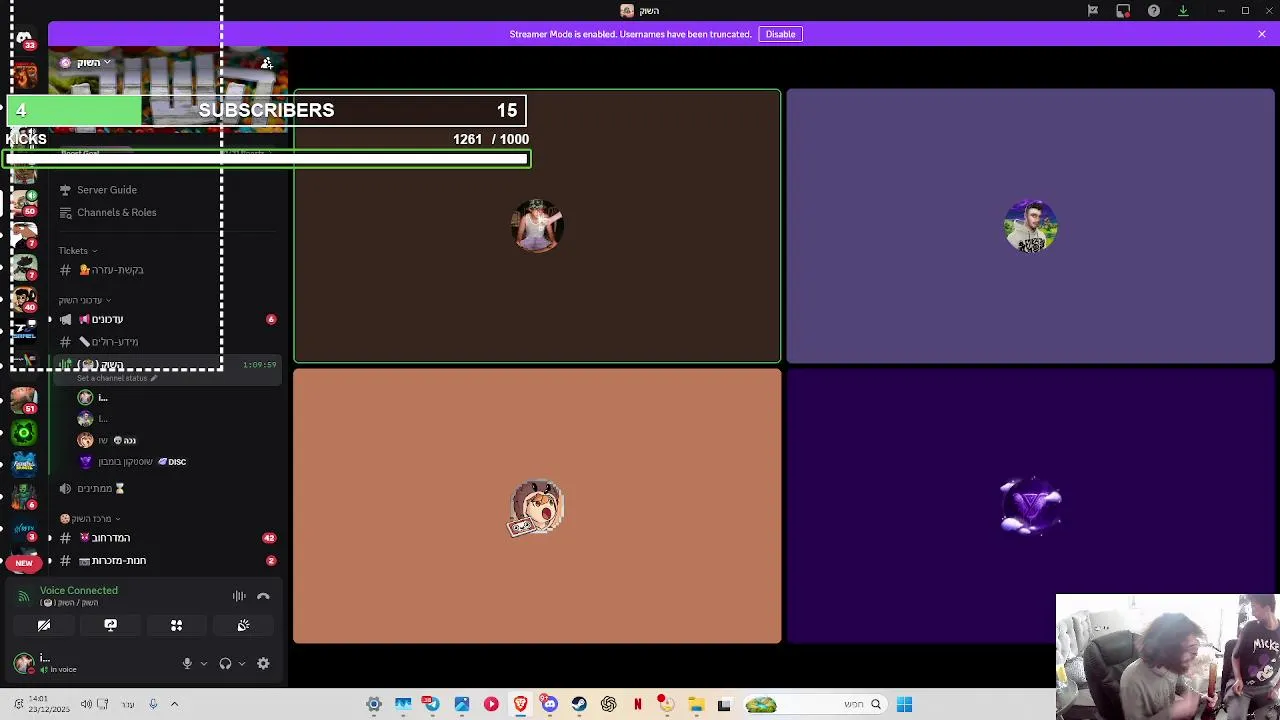Open Discord help question-mark icon

pos(1154,11)
